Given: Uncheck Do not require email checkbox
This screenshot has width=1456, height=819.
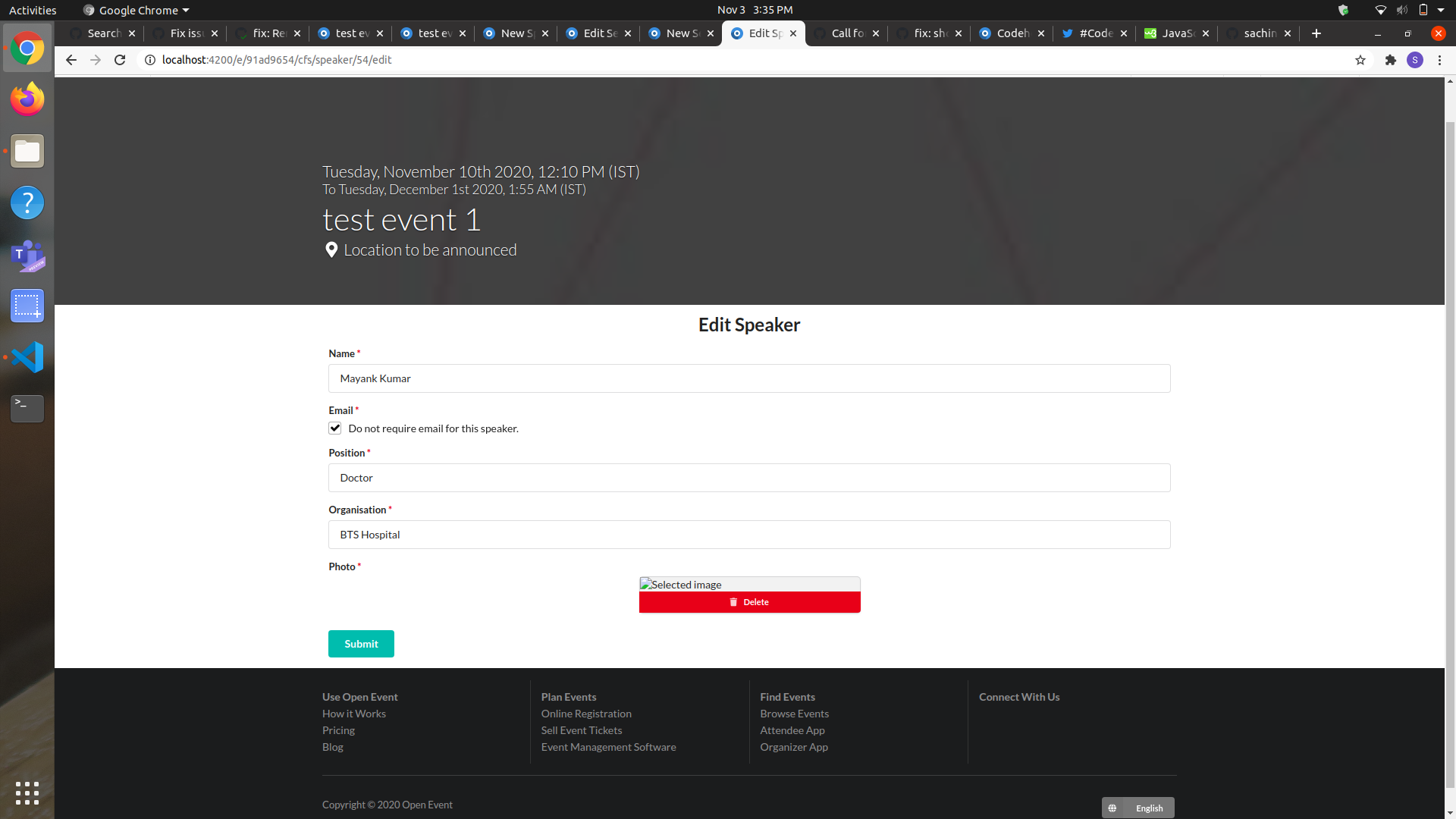Looking at the screenshot, I should click(335, 428).
